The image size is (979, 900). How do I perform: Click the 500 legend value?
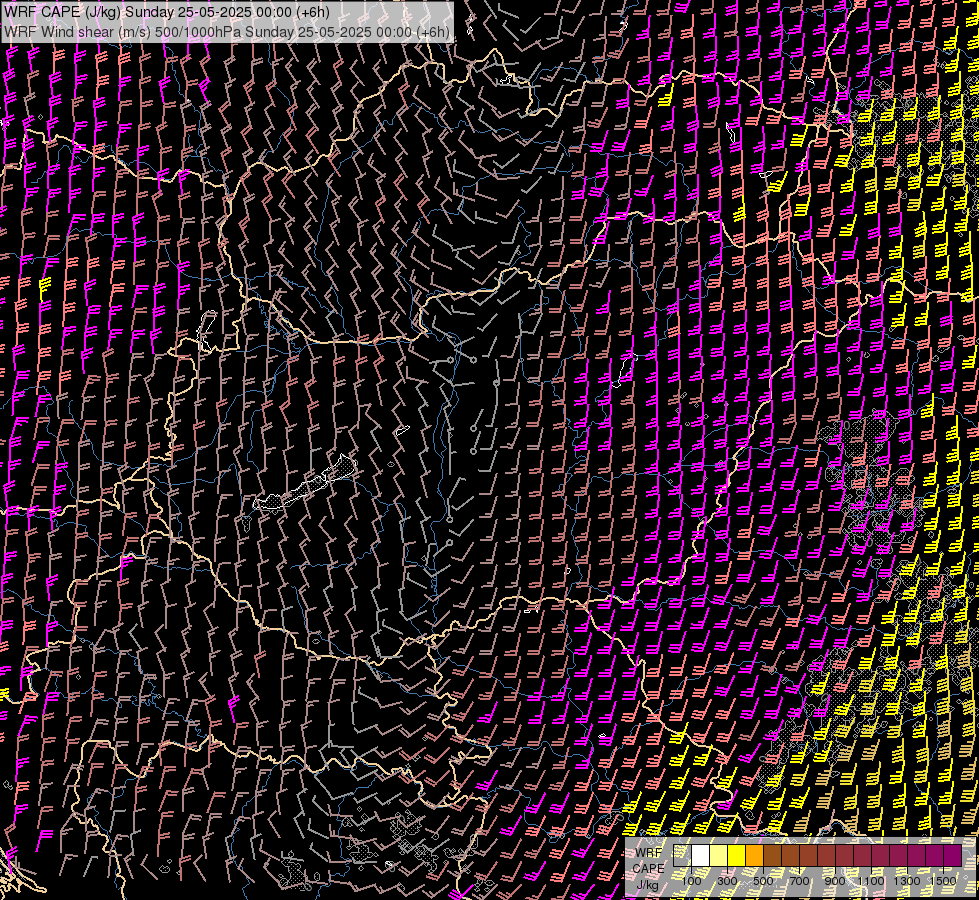[763, 881]
